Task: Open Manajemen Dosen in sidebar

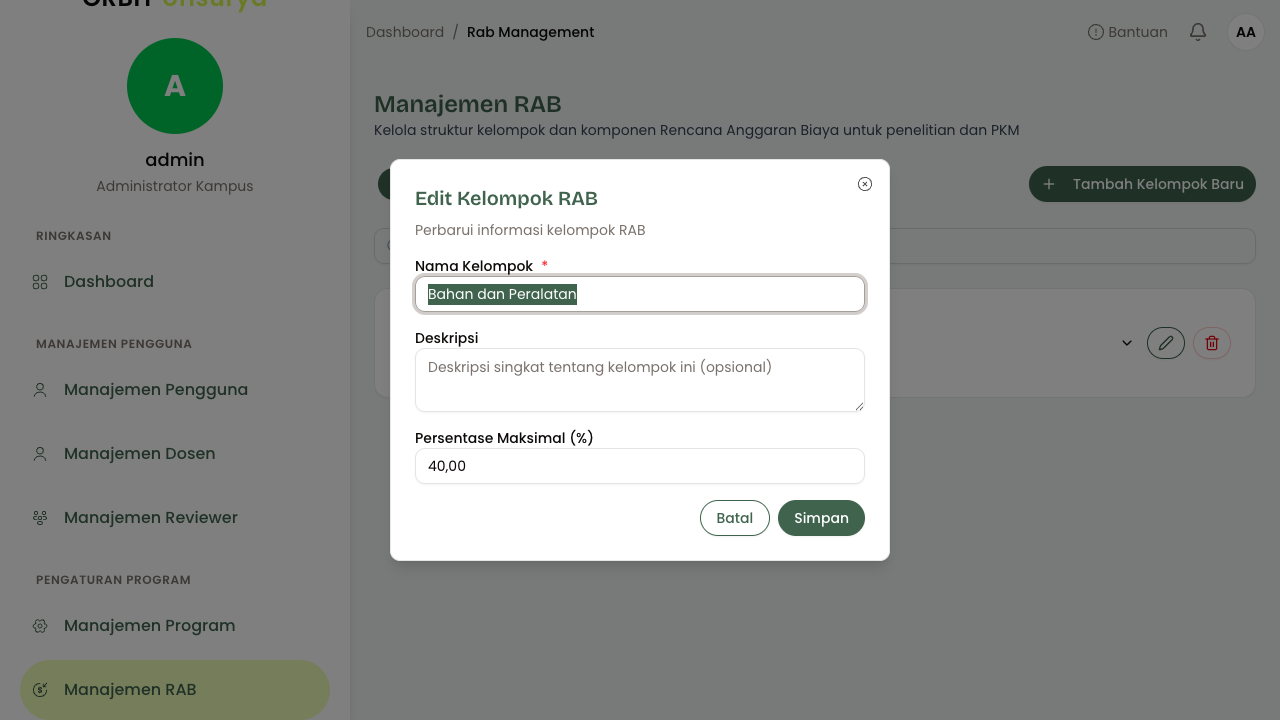Action: 175,454
